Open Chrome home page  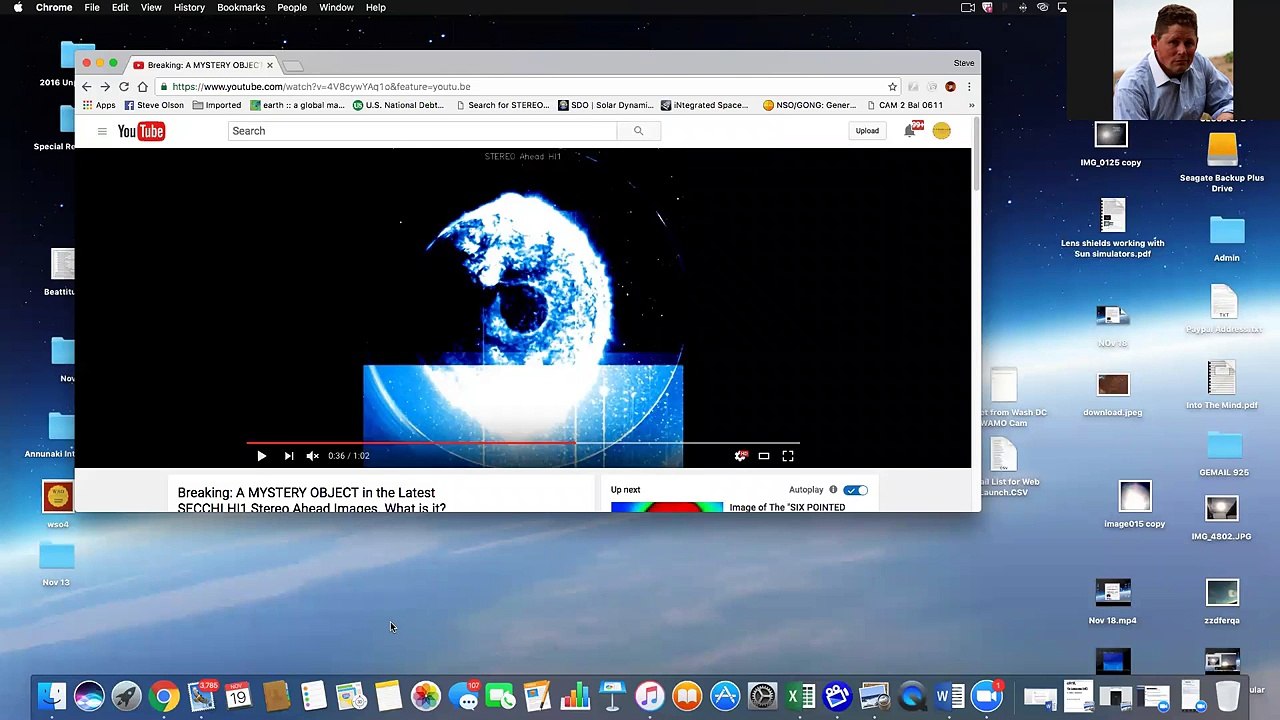143,87
